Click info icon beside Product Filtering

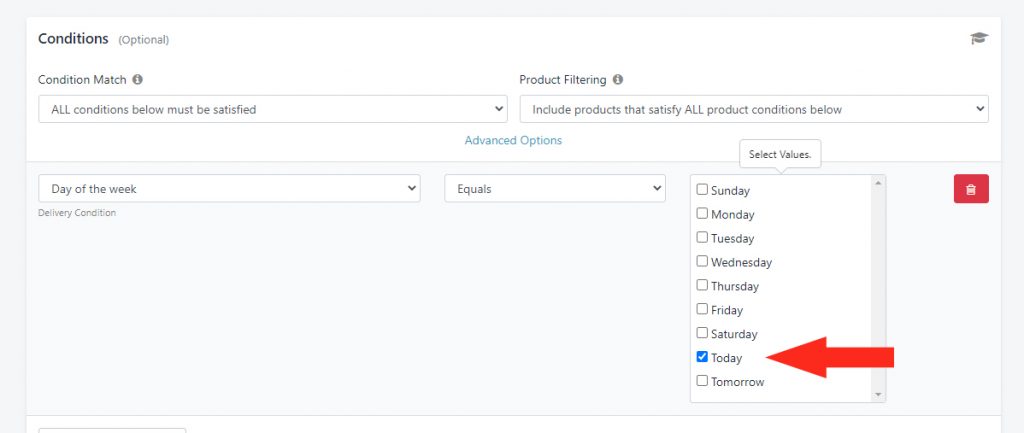(618, 80)
